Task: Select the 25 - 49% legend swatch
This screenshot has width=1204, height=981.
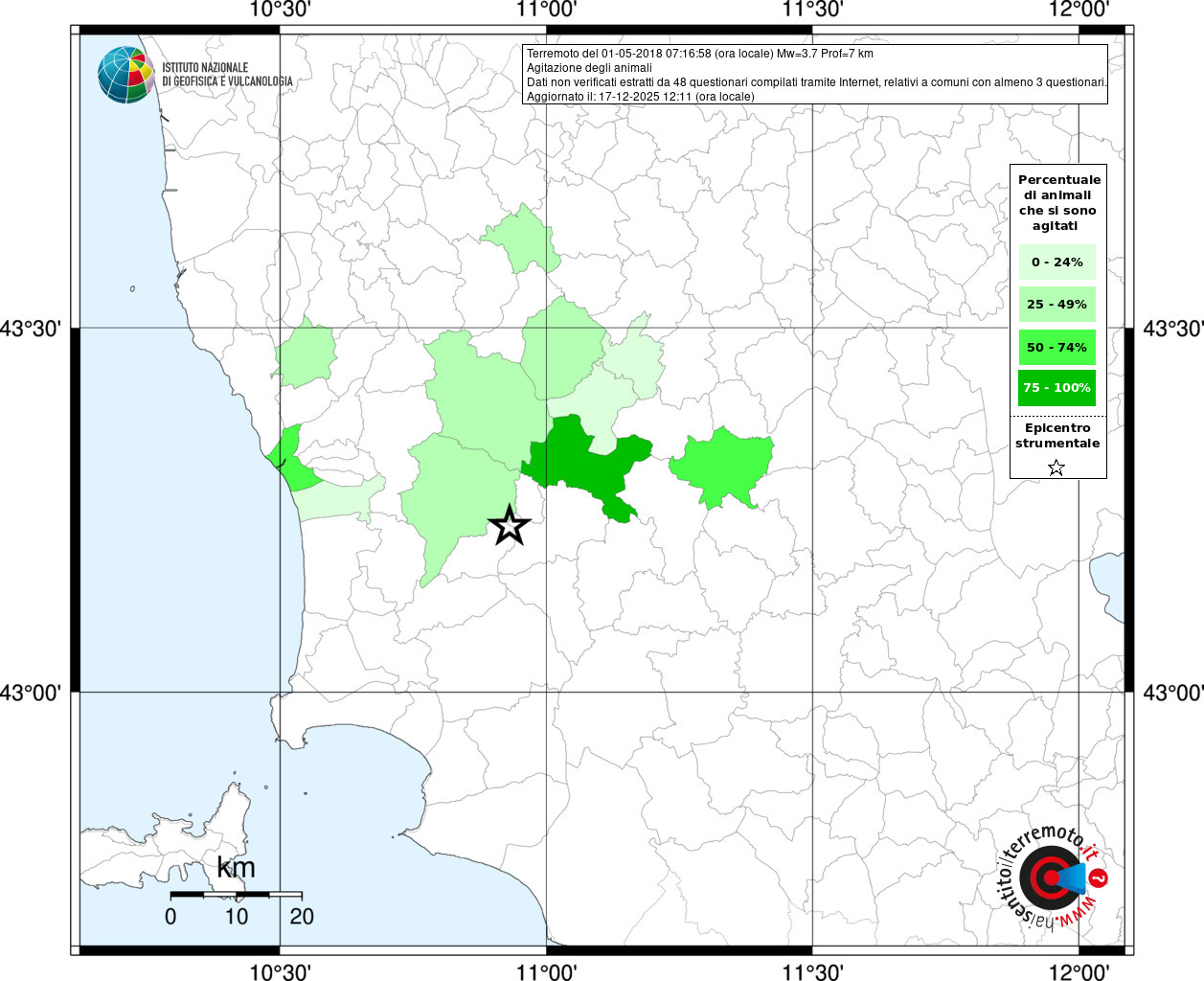Action: point(1056,305)
